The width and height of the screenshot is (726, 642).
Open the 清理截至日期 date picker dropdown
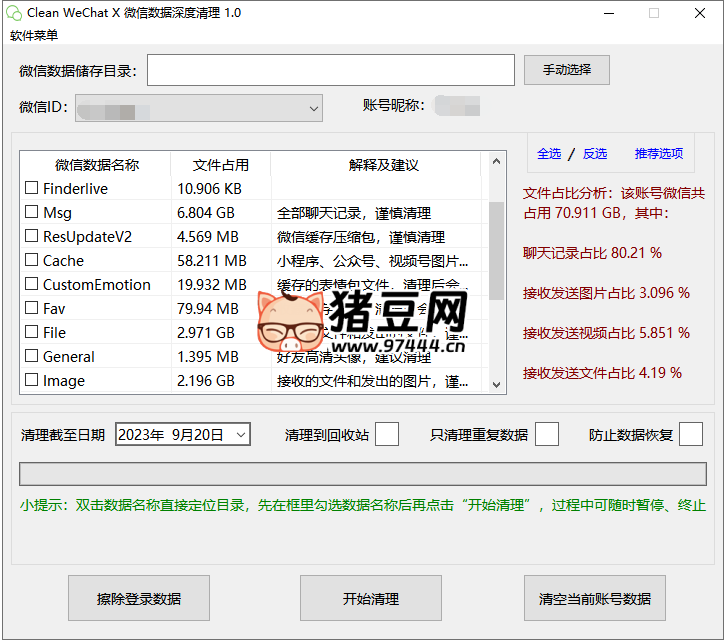(241, 435)
